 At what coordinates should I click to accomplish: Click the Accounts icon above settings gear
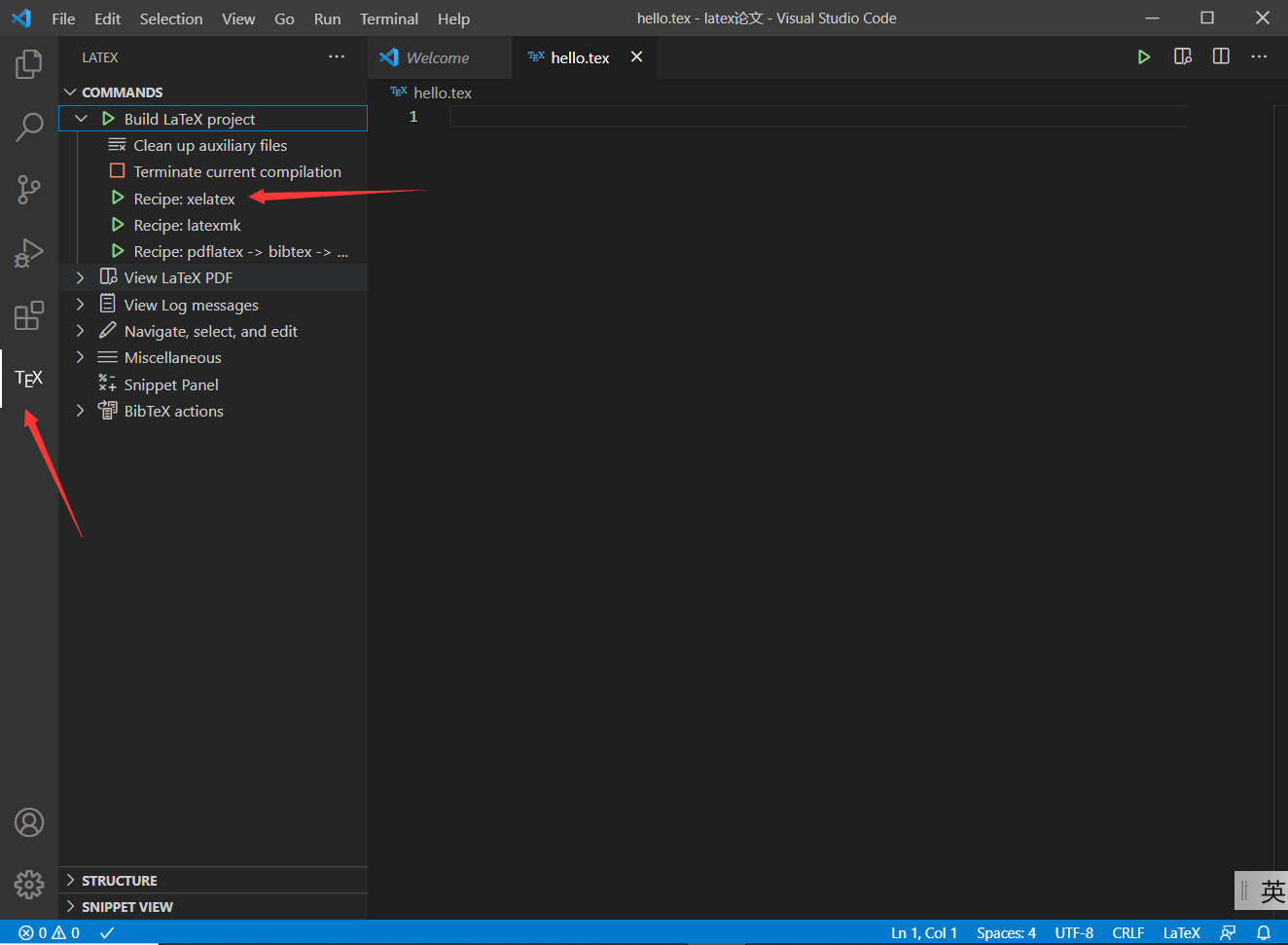[28, 821]
